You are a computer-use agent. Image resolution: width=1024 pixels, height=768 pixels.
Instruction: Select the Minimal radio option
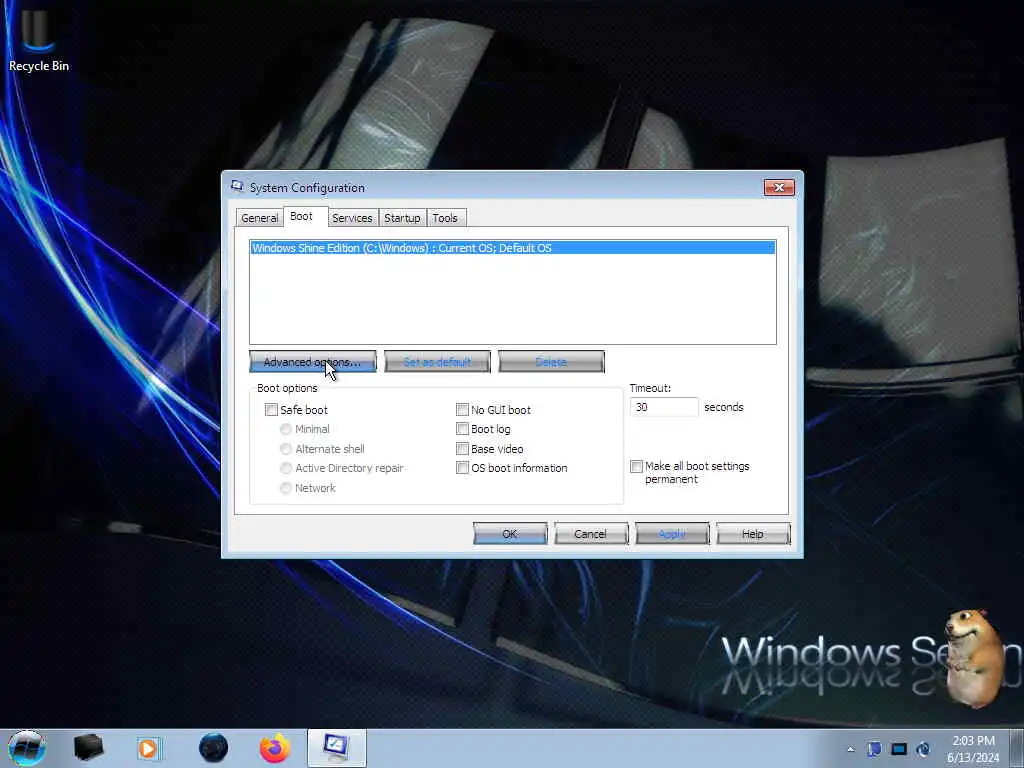click(285, 429)
